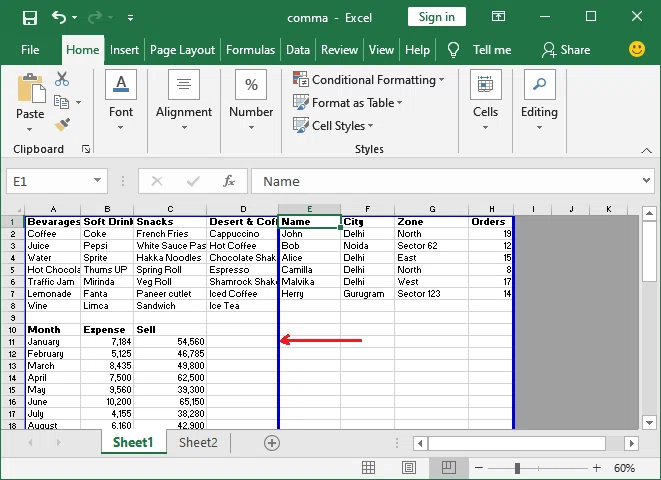Screen dimensions: 661x480
Task: Open Conditional Formatting menu
Action: 369,79
